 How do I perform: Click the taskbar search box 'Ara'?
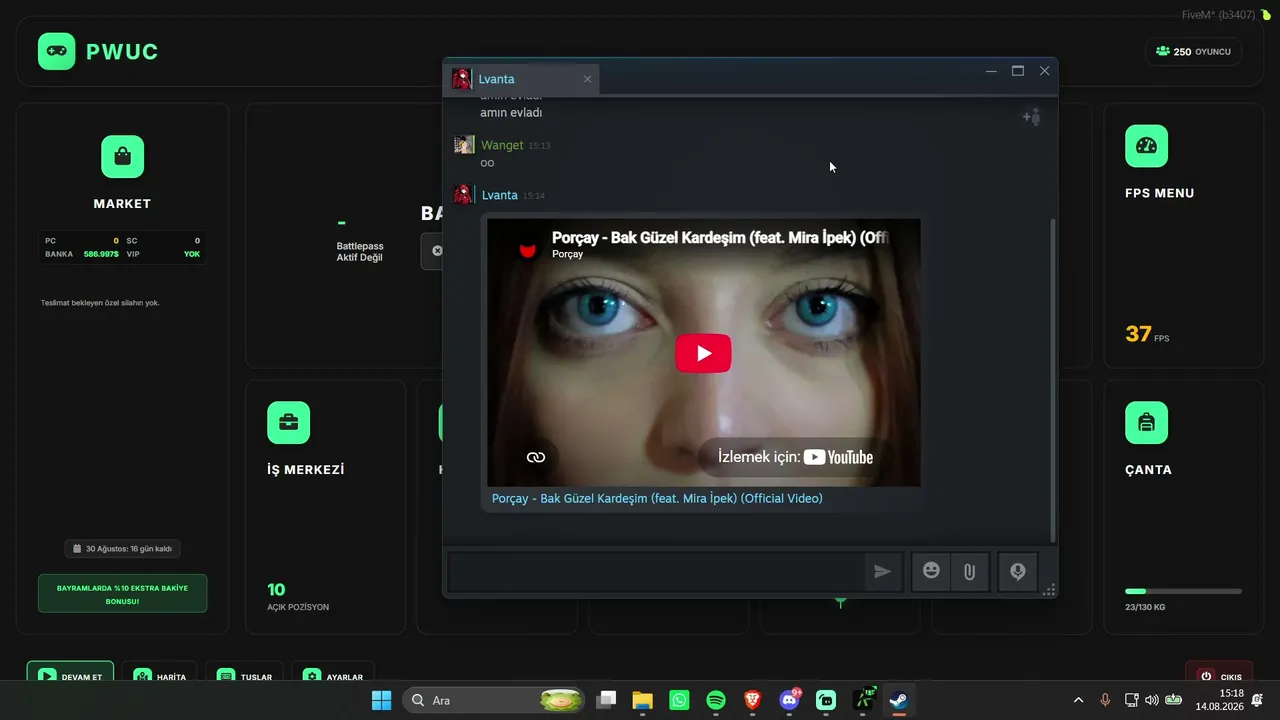494,701
